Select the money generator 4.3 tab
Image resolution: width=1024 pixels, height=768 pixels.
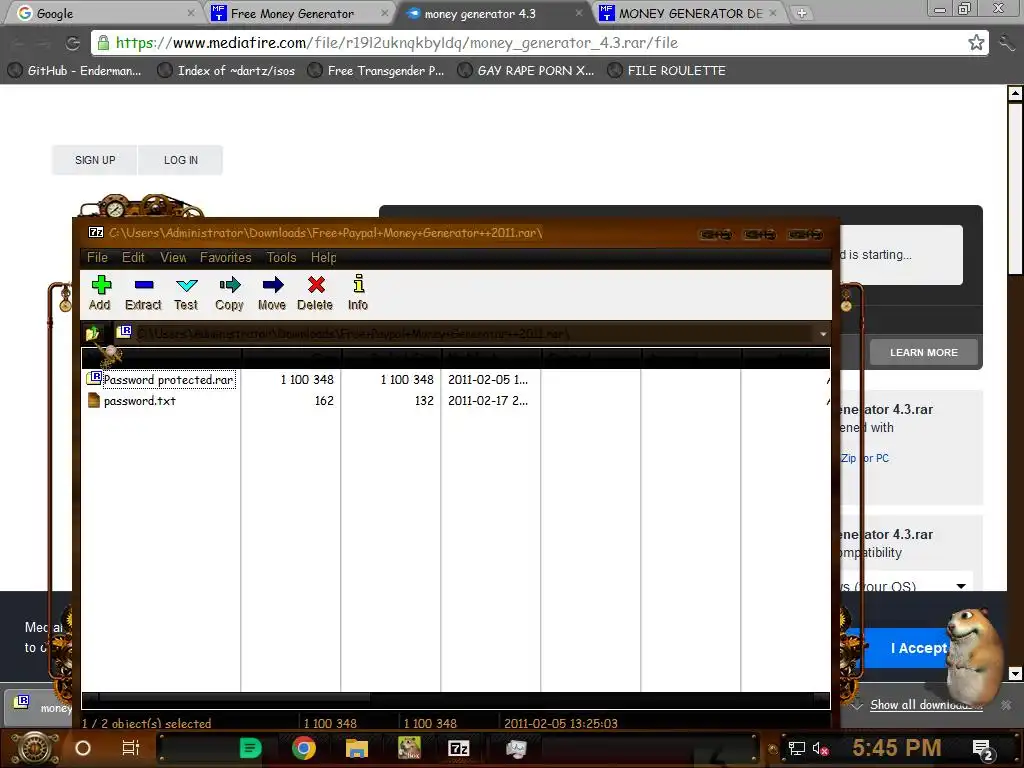(x=493, y=13)
